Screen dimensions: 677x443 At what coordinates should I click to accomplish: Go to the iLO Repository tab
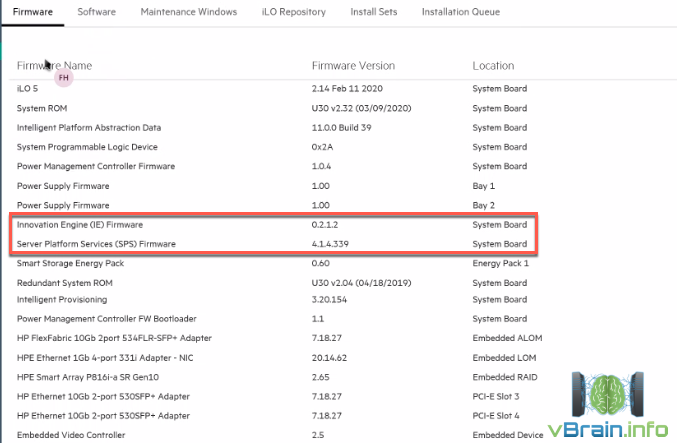click(x=294, y=12)
